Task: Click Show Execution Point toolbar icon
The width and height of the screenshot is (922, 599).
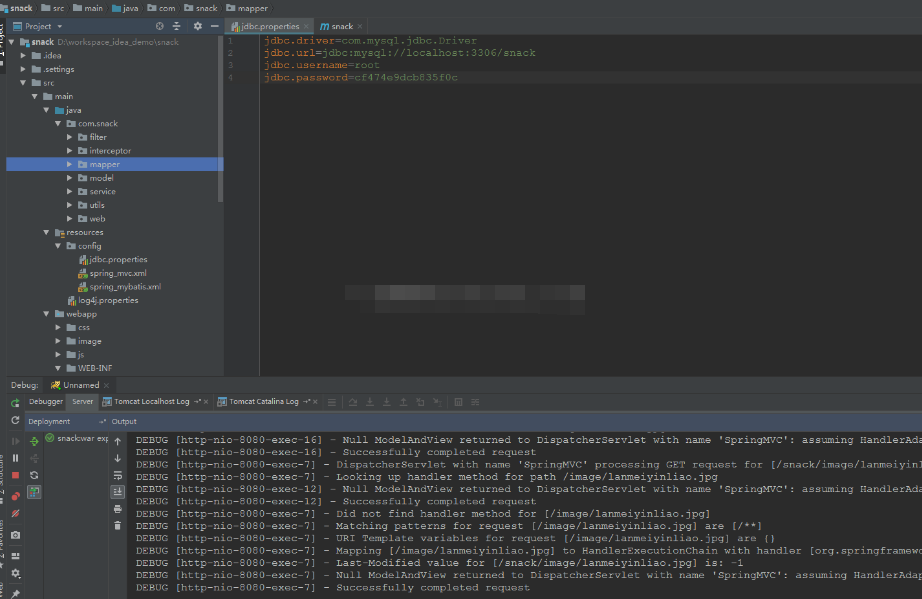Action: [332, 402]
